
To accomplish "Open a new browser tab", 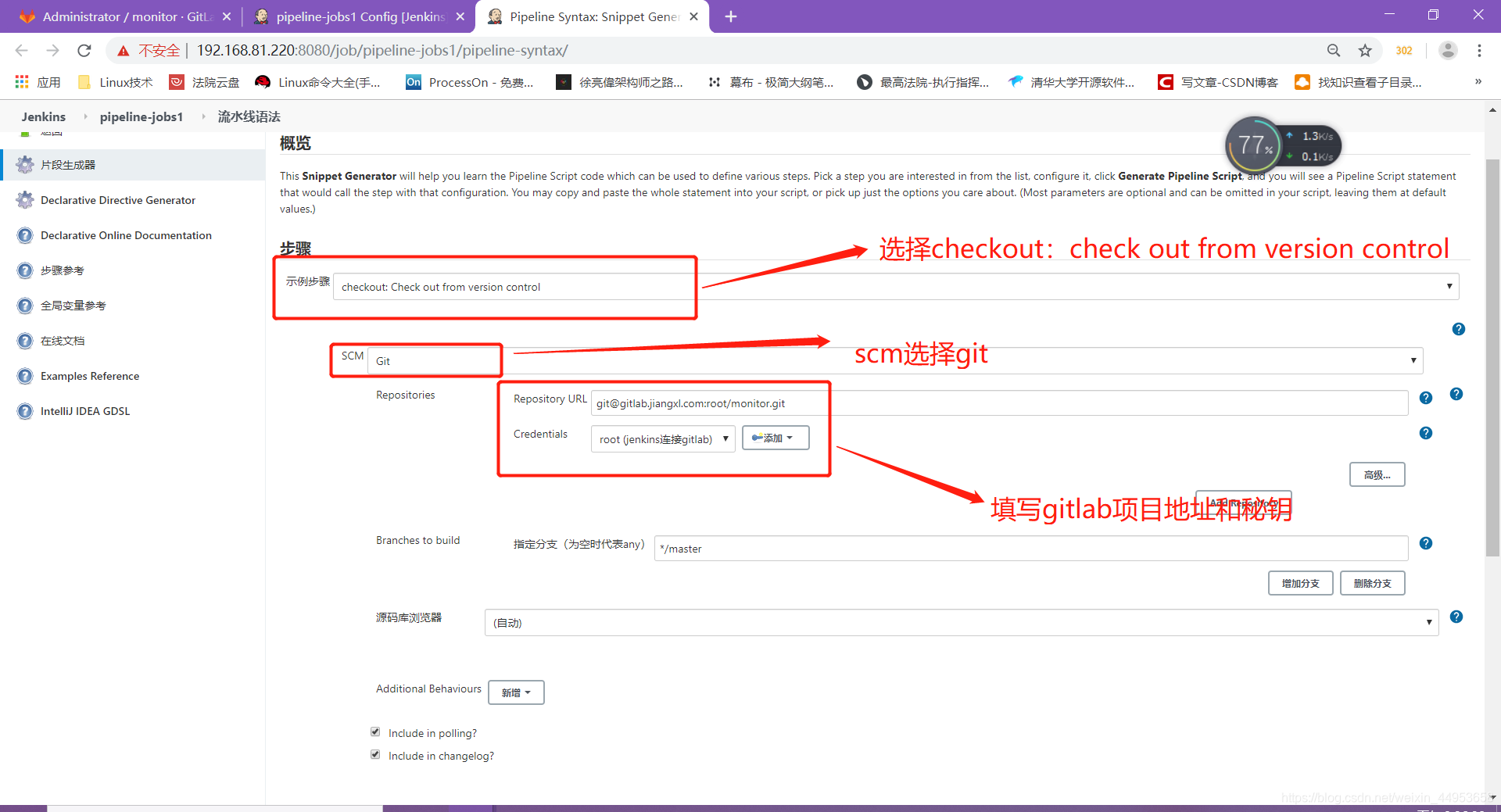I will [x=731, y=16].
